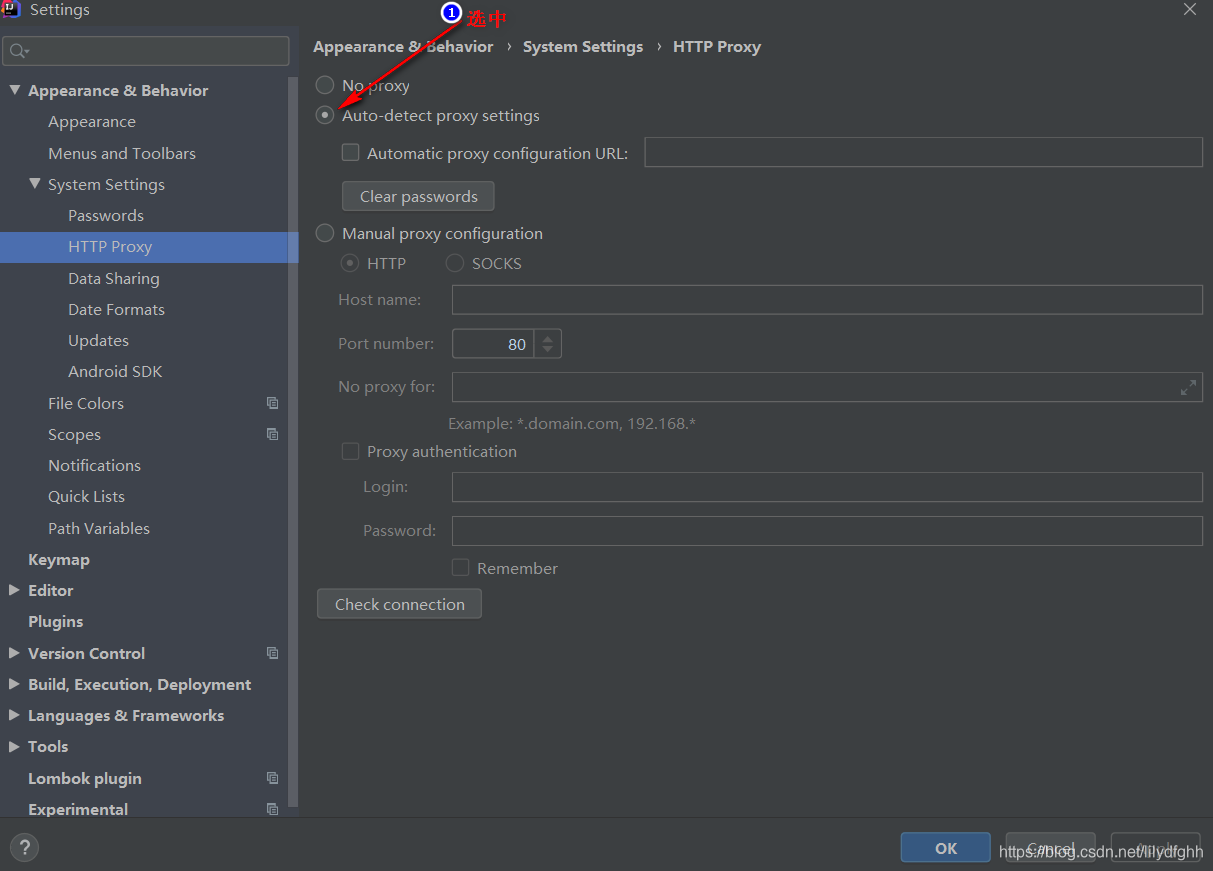Click the Check connection button
Viewport: 1213px width, 871px height.
pyautogui.click(x=399, y=604)
